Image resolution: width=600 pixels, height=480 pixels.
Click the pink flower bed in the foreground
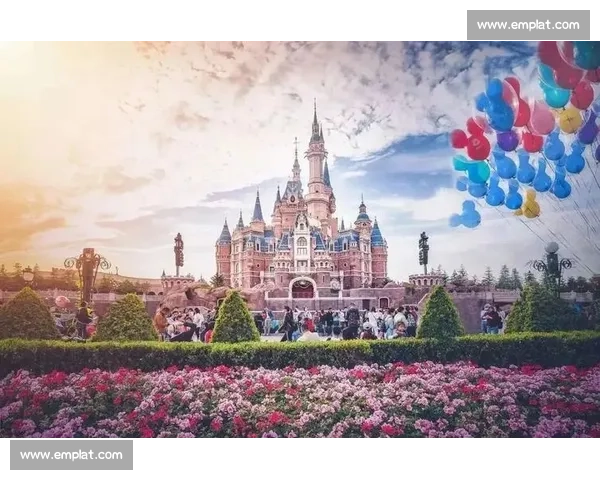pos(300,402)
